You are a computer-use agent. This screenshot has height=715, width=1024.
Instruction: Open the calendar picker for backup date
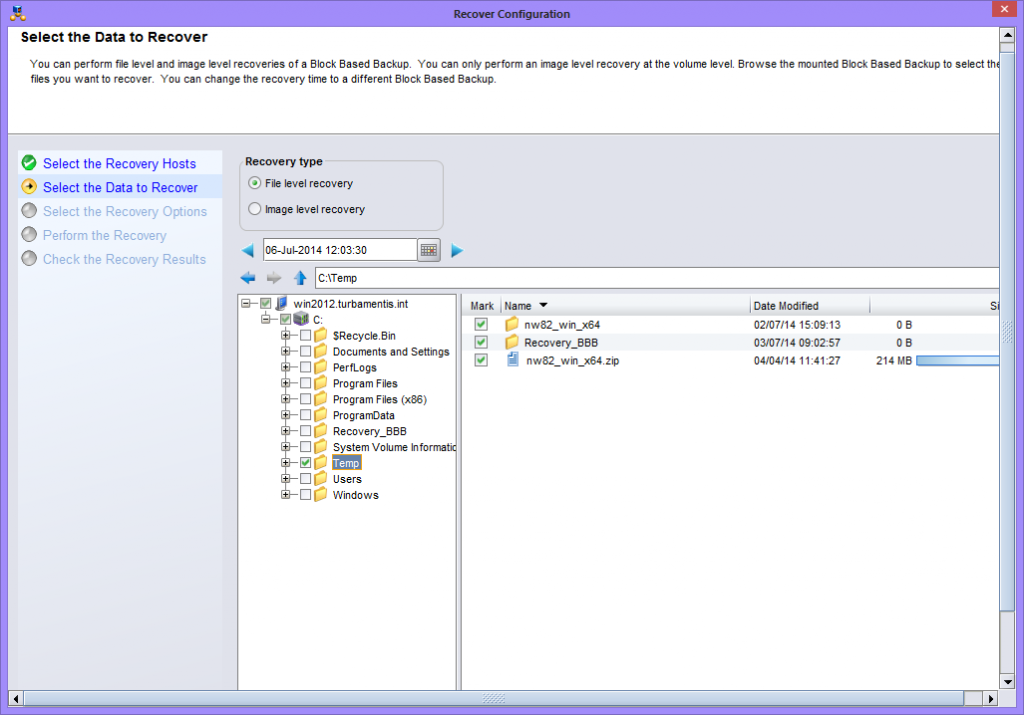click(428, 249)
